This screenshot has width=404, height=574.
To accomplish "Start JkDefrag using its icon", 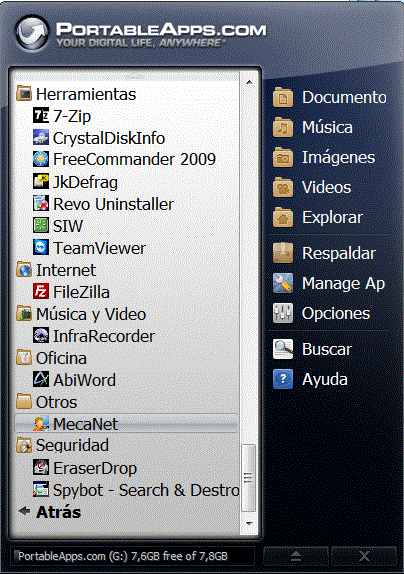I will coord(41,182).
